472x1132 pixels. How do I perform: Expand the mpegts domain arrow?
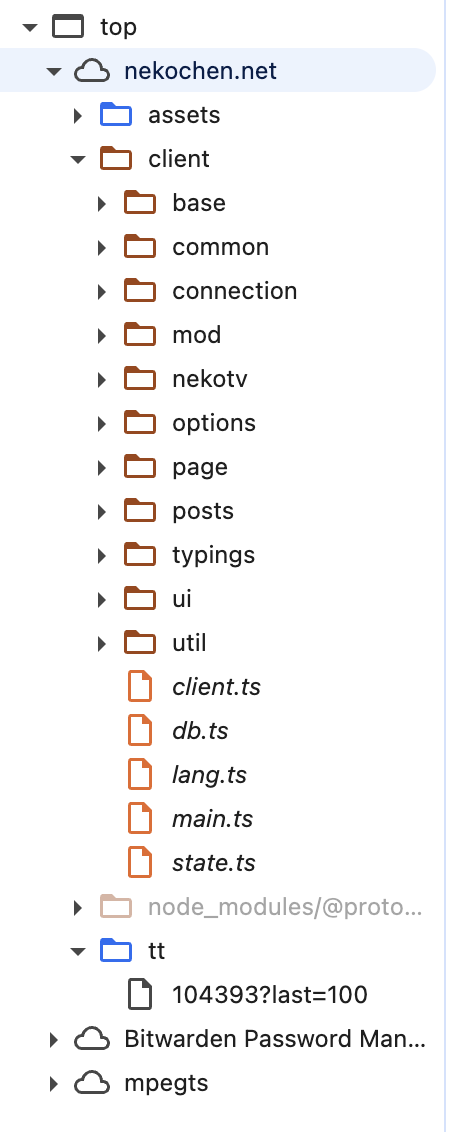point(53,1083)
